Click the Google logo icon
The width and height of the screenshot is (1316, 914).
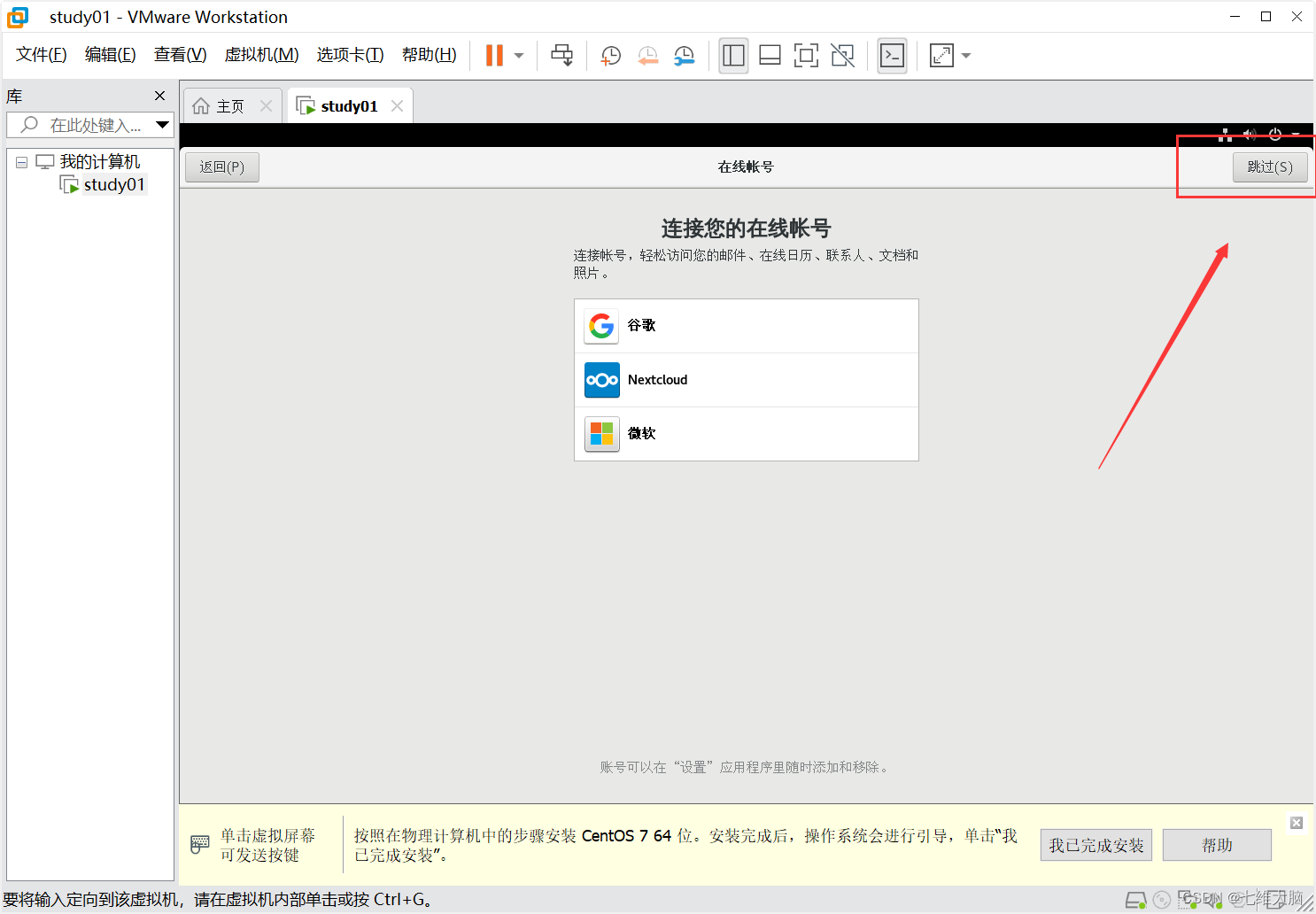coord(601,326)
